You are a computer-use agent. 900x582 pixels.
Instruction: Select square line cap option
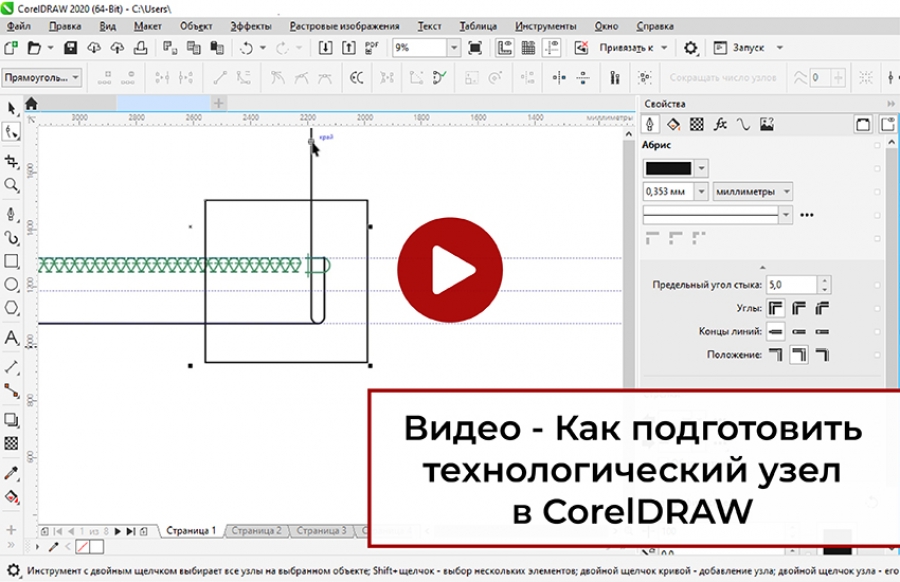click(x=775, y=331)
